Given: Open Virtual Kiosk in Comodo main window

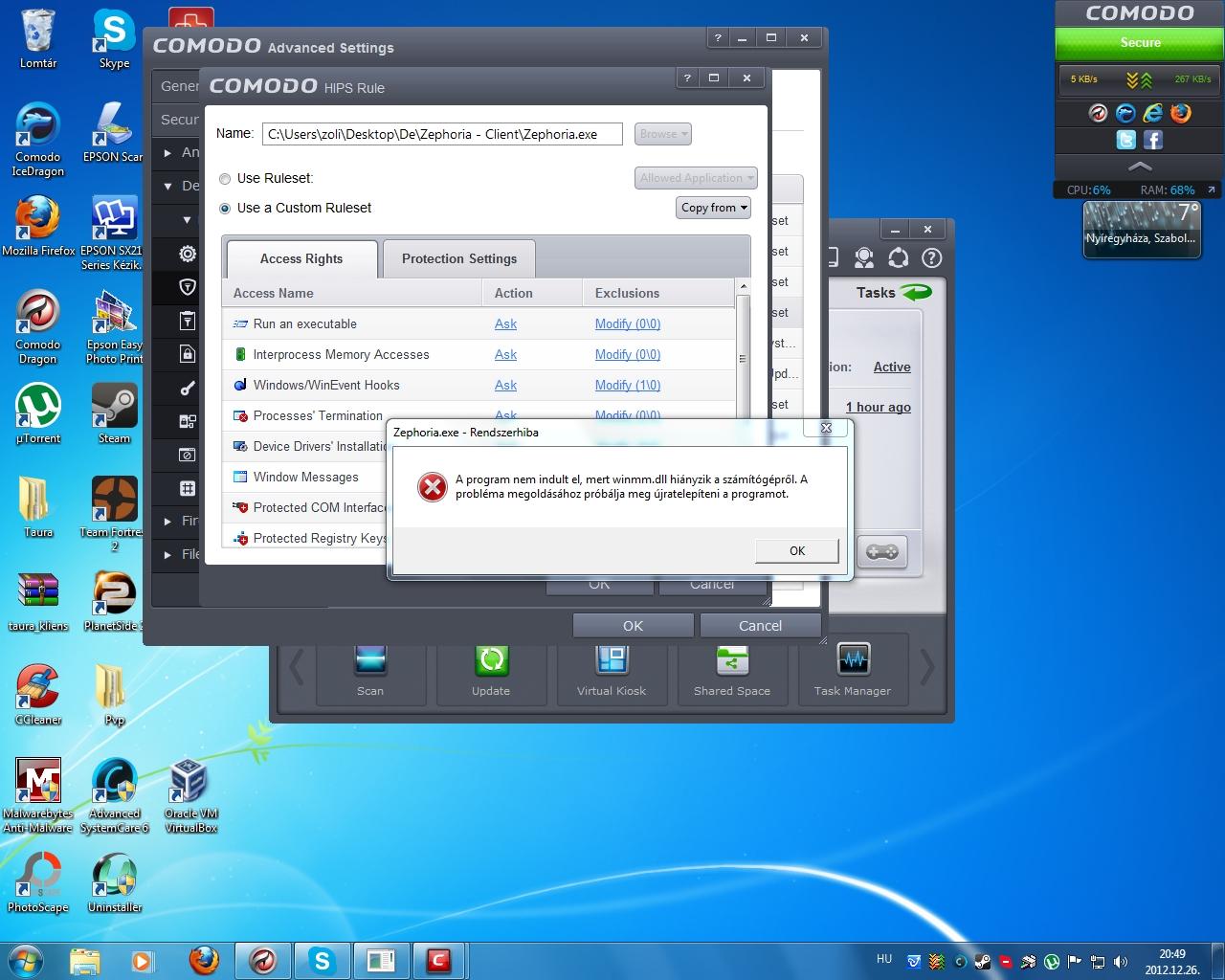Looking at the screenshot, I should click(612, 674).
